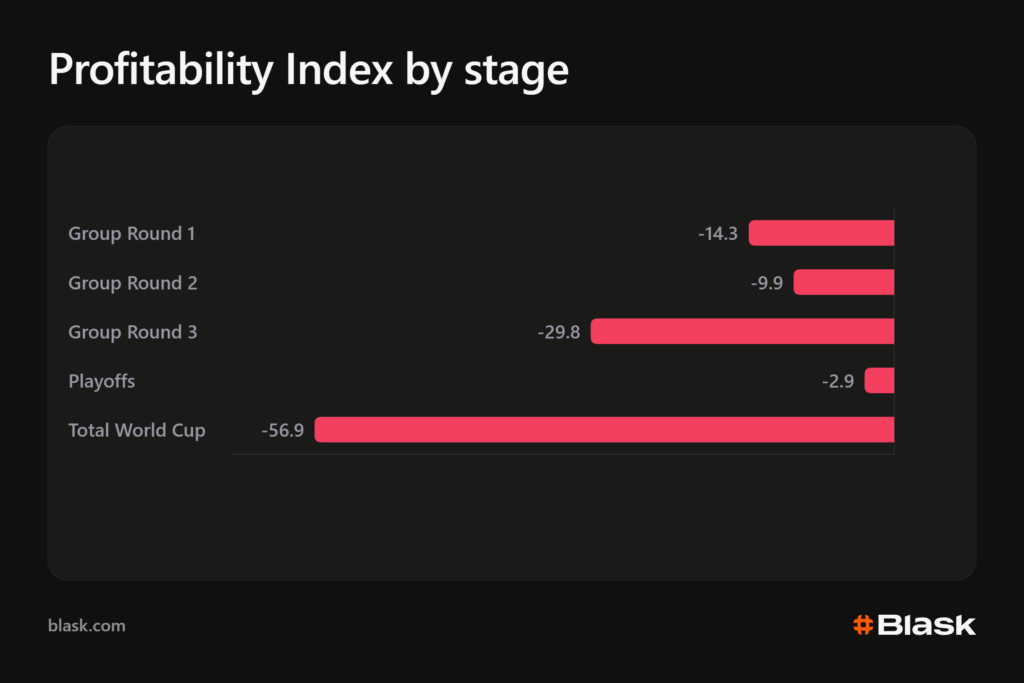The width and height of the screenshot is (1024, 683).
Task: Click the Profitability Index by stage title
Action: click(x=309, y=69)
